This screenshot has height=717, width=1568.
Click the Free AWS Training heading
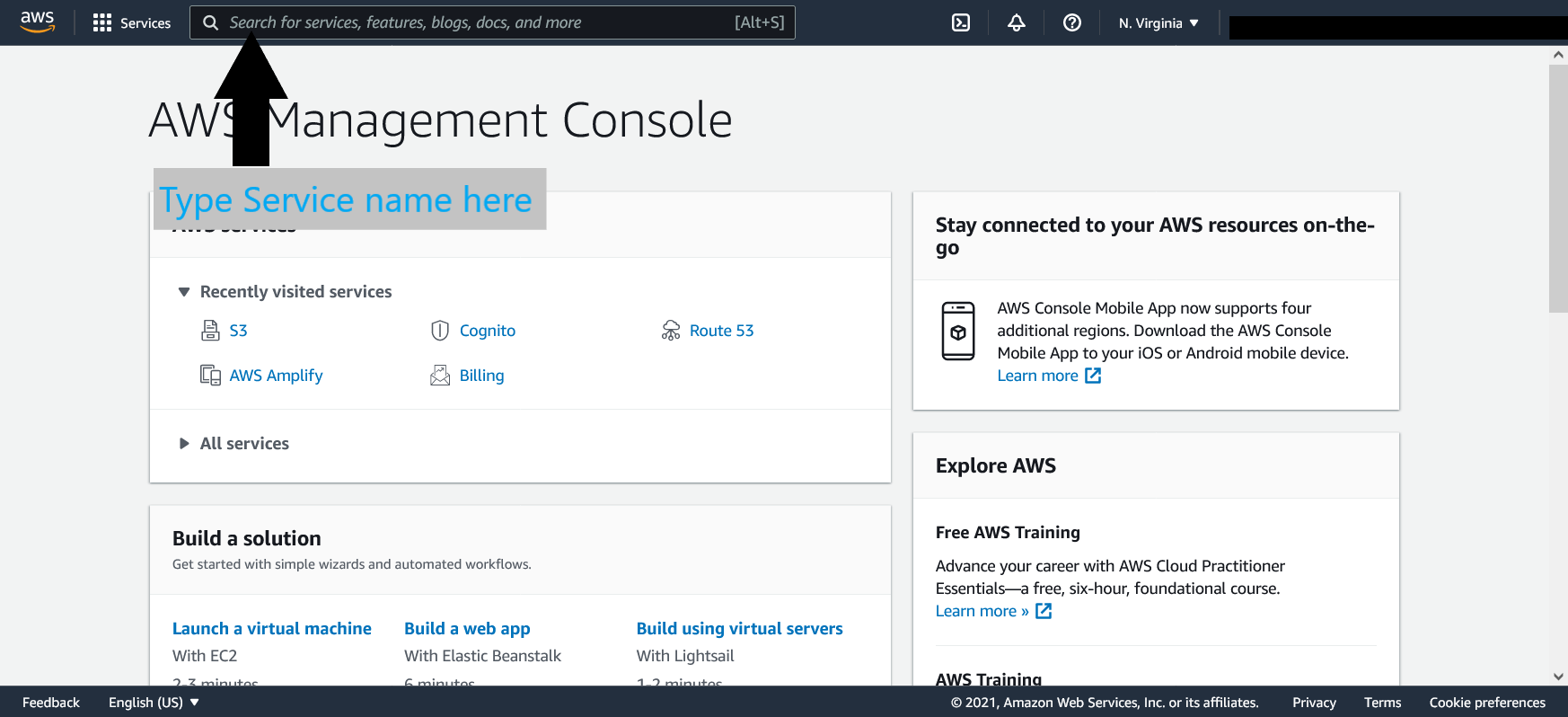click(x=1008, y=533)
